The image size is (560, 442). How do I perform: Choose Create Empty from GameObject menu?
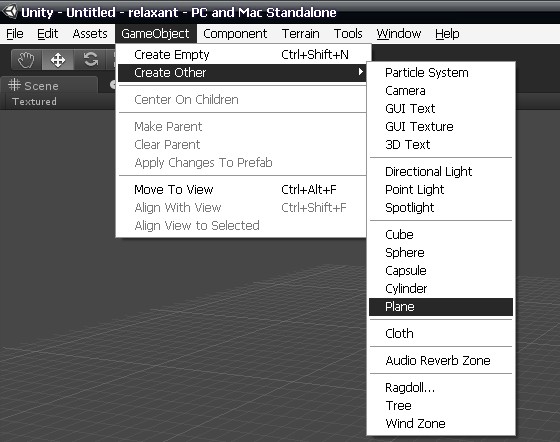click(x=242, y=55)
